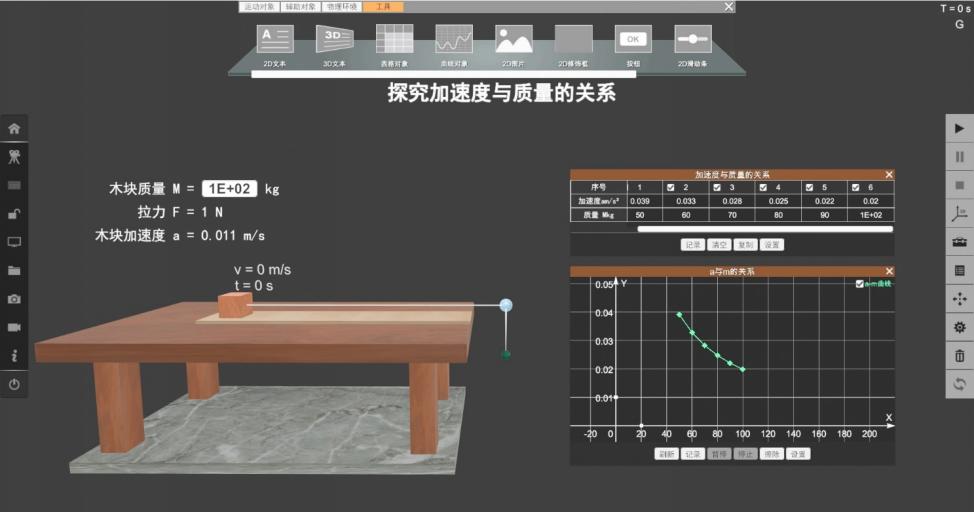This screenshot has height=513, width=974.
Task: Open the list panel icon on right
Action: click(x=960, y=271)
